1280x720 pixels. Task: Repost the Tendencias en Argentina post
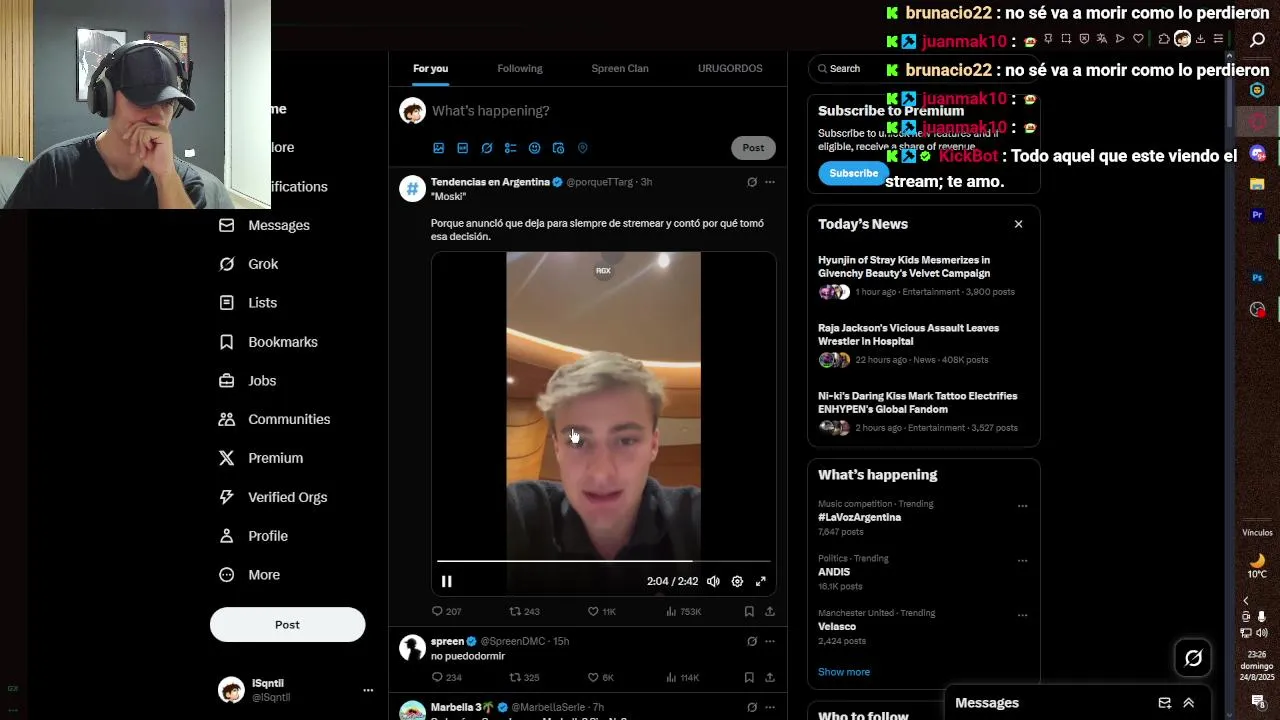(524, 611)
